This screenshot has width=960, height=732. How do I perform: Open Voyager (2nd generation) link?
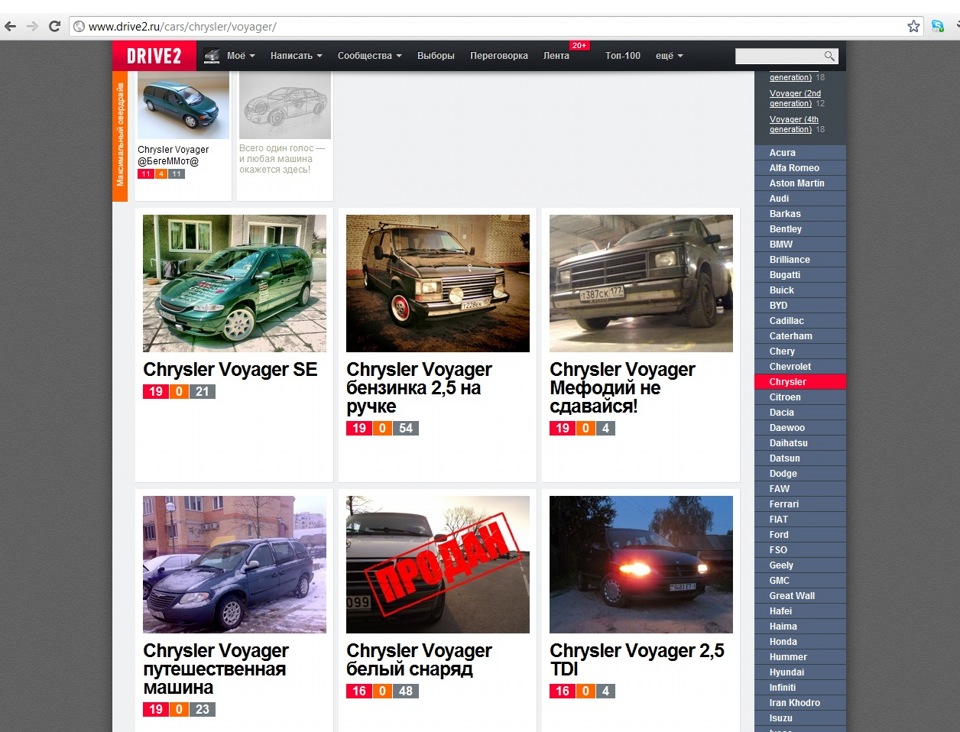tap(795, 99)
